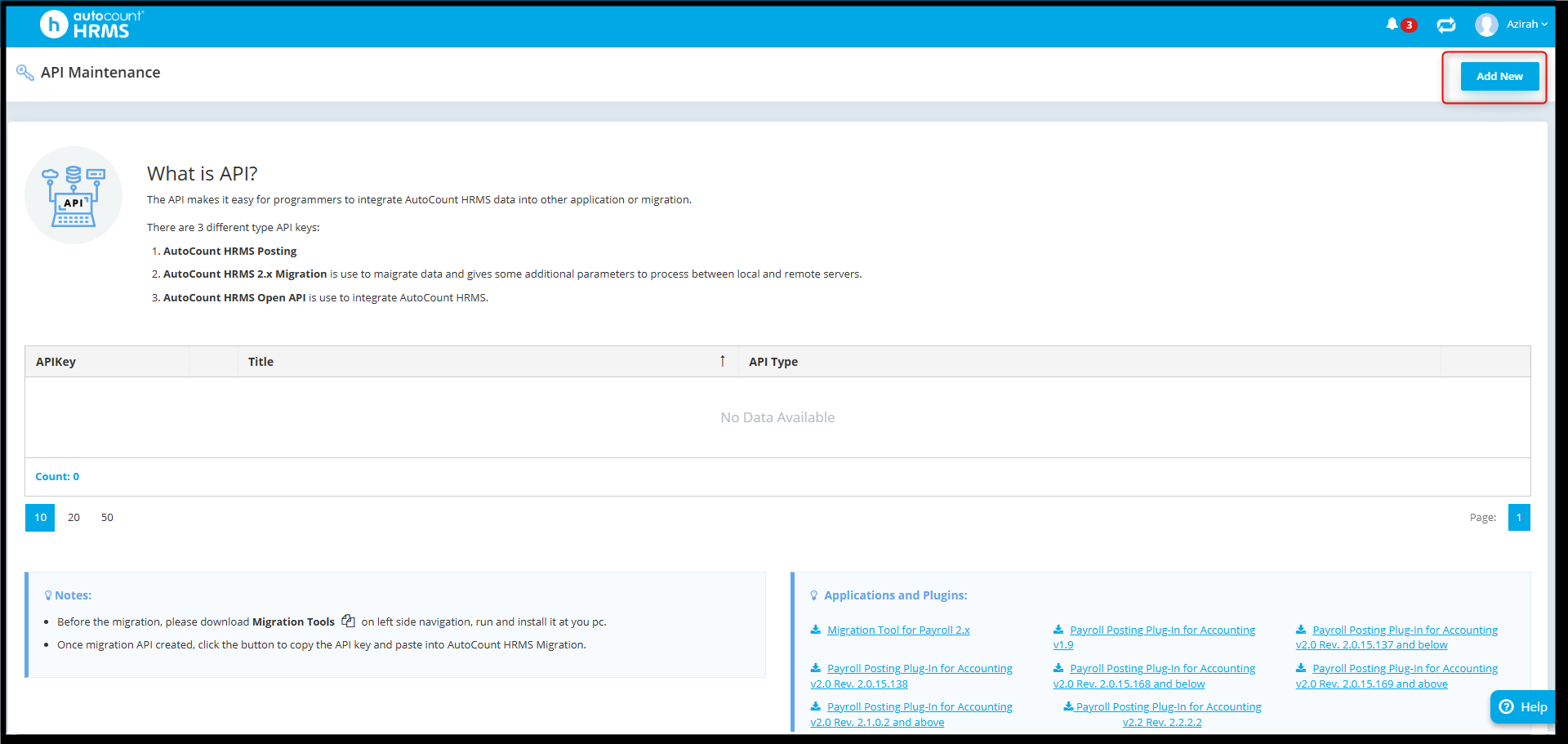Image resolution: width=1568 pixels, height=744 pixels.
Task: Select 20 rows per page
Action: (x=73, y=518)
